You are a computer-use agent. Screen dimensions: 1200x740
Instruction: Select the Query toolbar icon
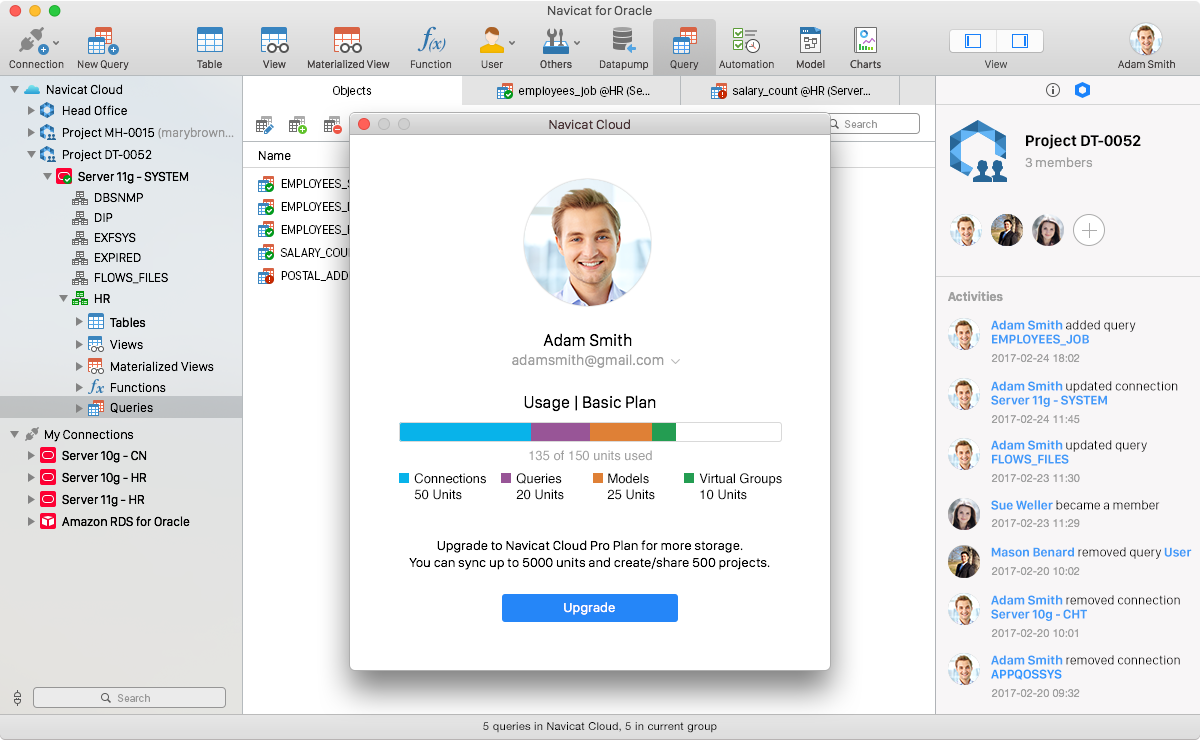click(684, 47)
